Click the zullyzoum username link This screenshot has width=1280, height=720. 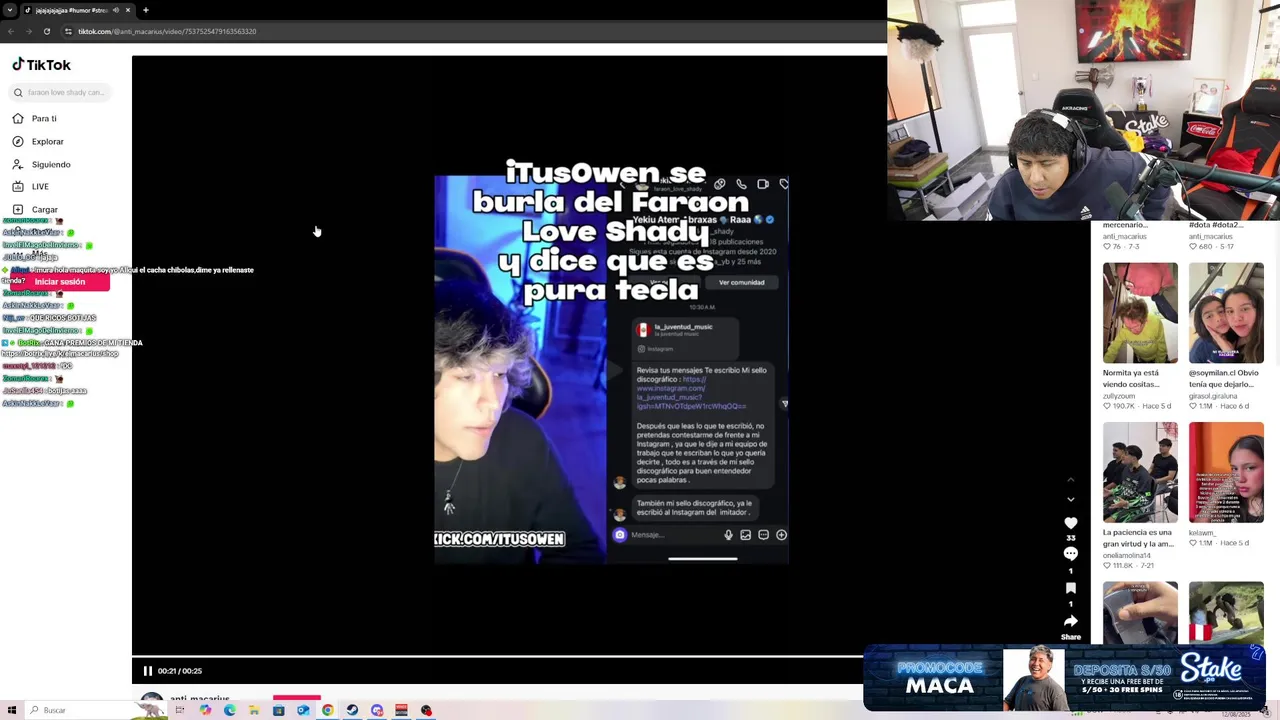pos(1119,396)
